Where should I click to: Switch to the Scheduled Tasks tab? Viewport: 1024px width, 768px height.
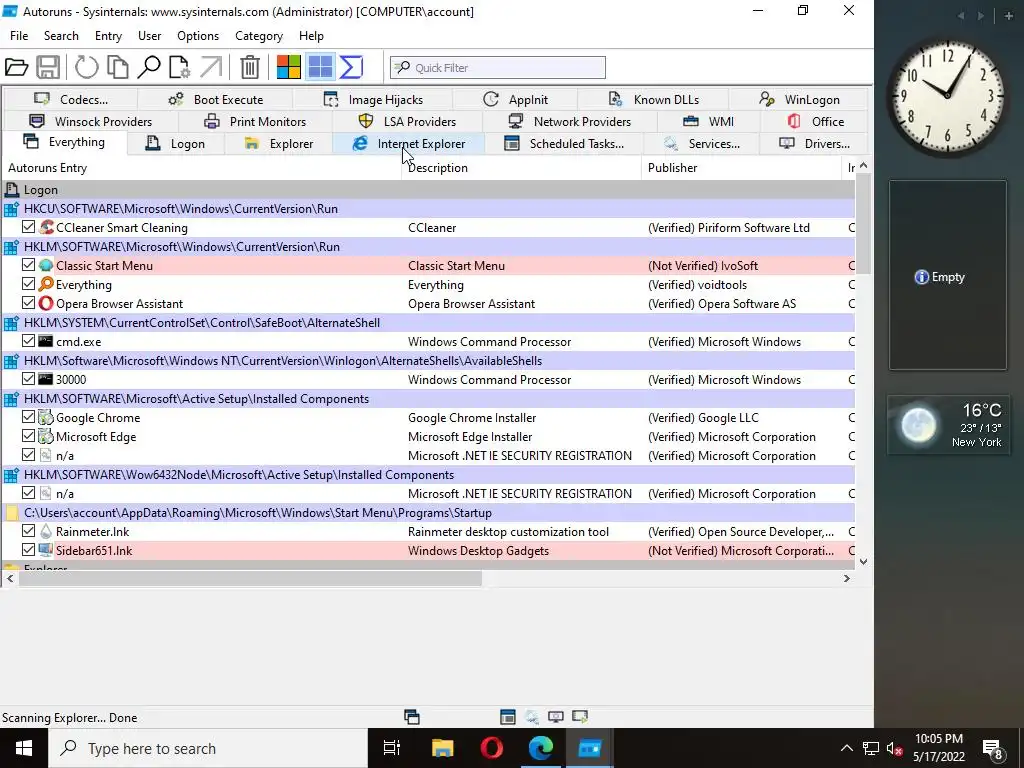[564, 144]
